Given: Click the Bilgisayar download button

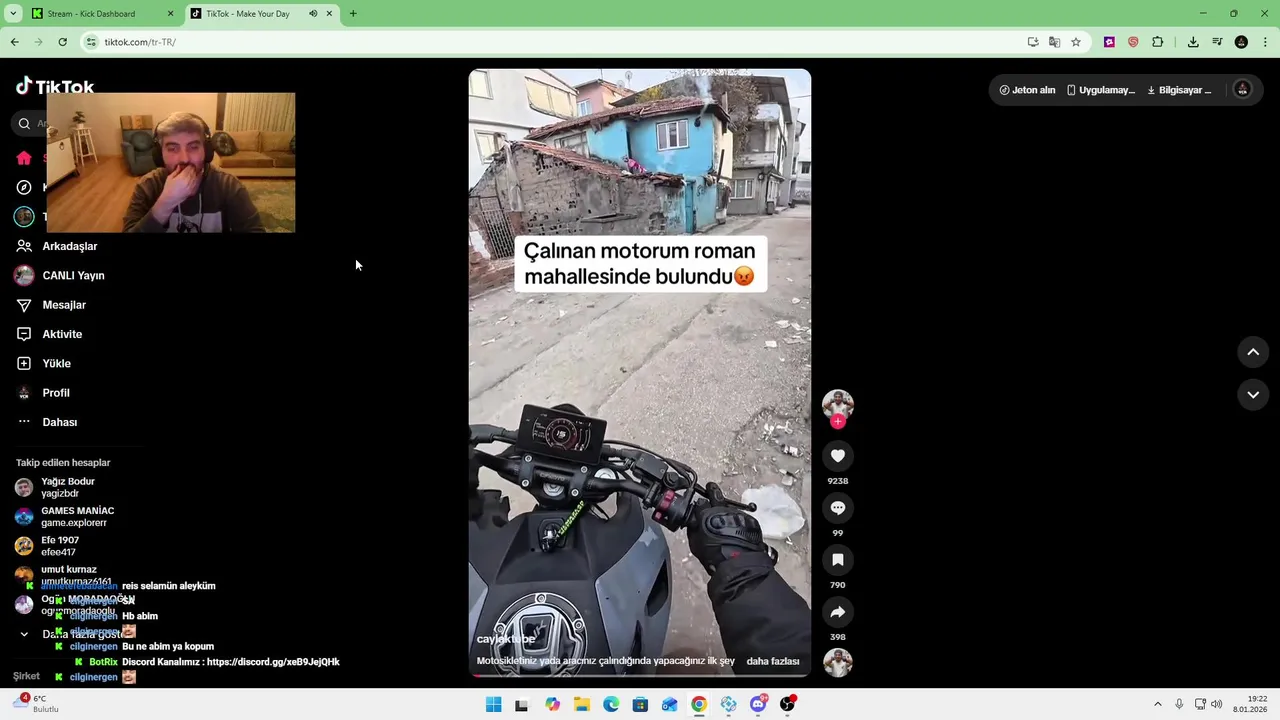Looking at the screenshot, I should 1179,90.
